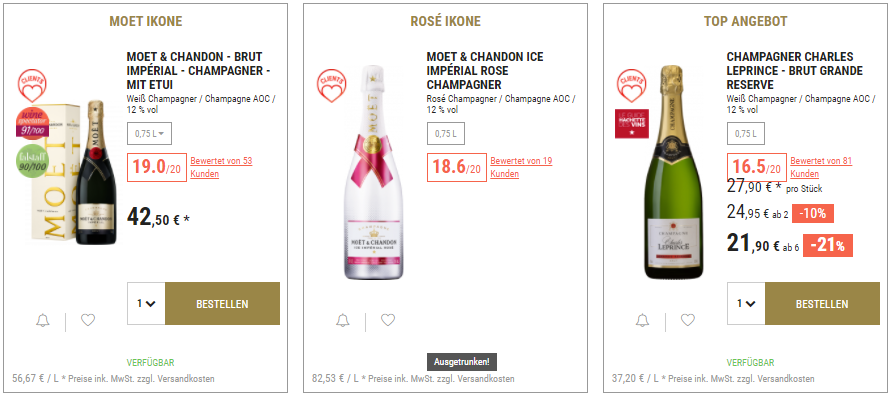Screen dimensions: 892x397
Task: Click Guide Hachette des Vins badge
Action: coord(631,123)
